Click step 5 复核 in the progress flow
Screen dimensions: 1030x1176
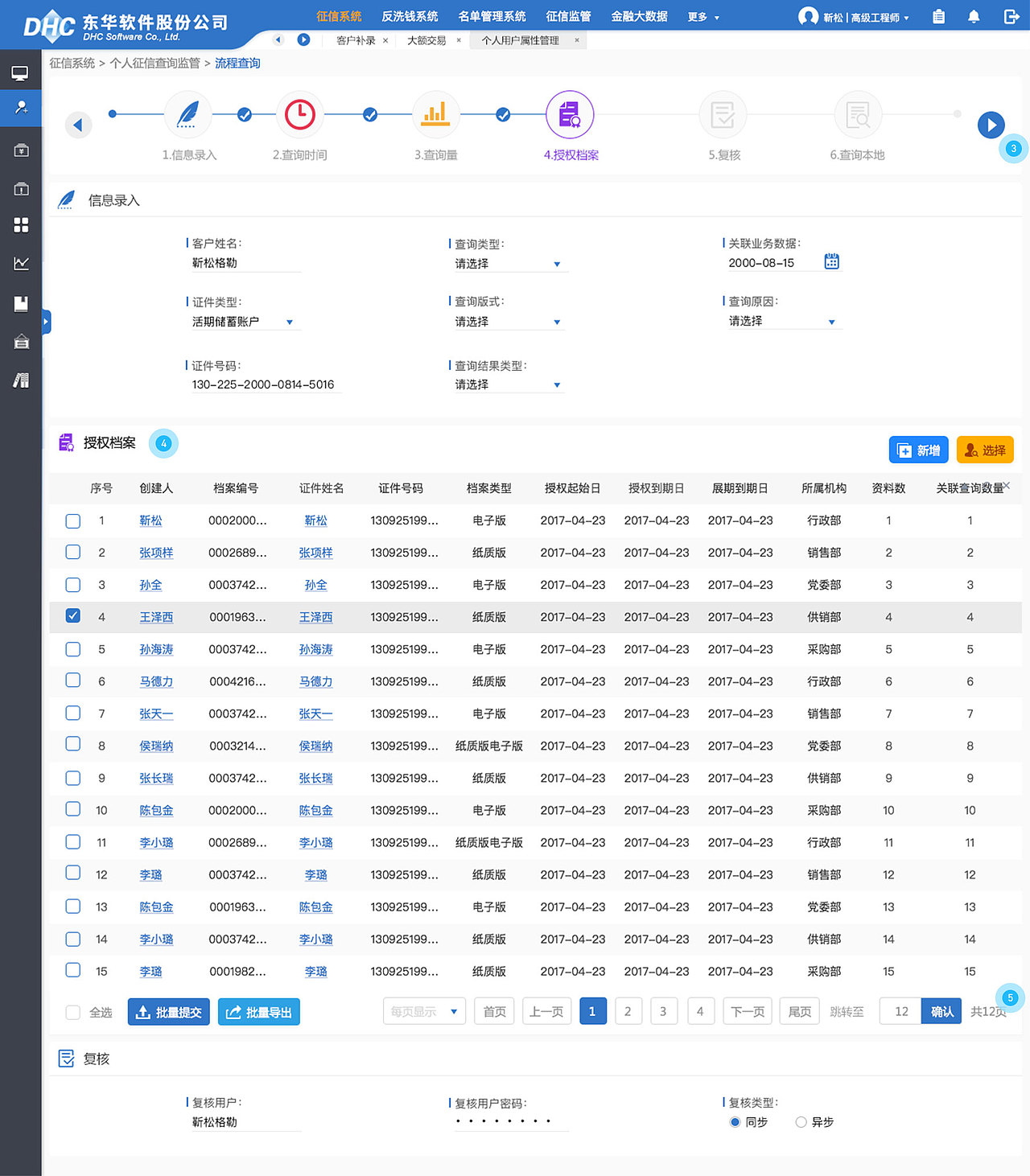[723, 114]
